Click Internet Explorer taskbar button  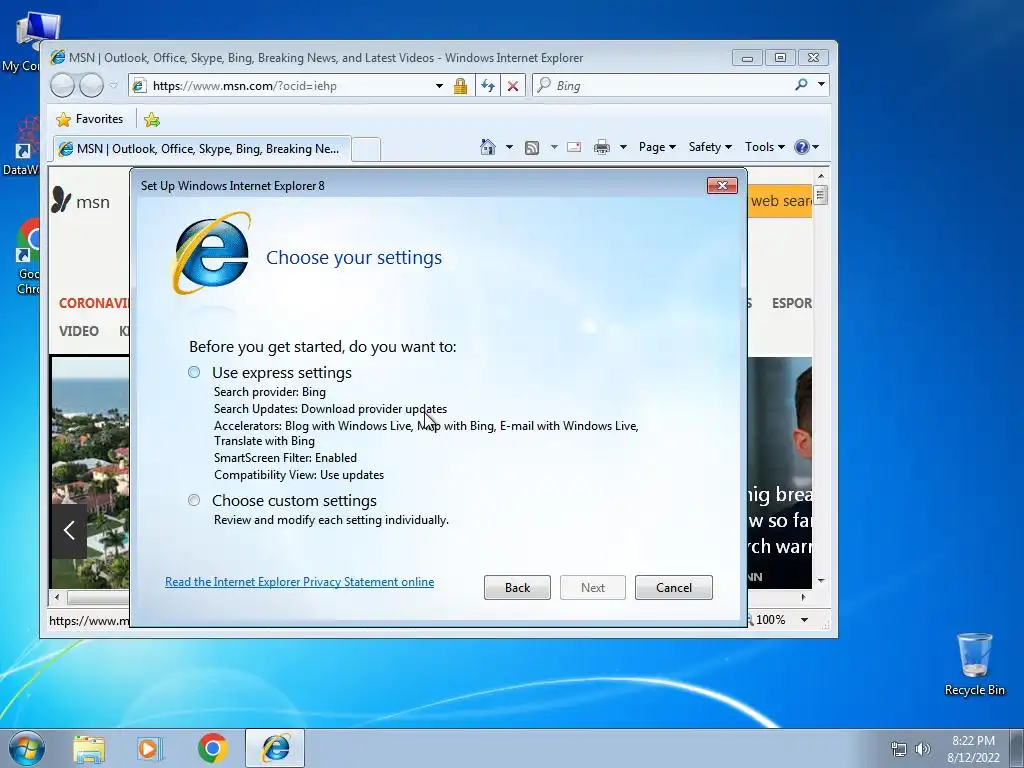coord(276,748)
